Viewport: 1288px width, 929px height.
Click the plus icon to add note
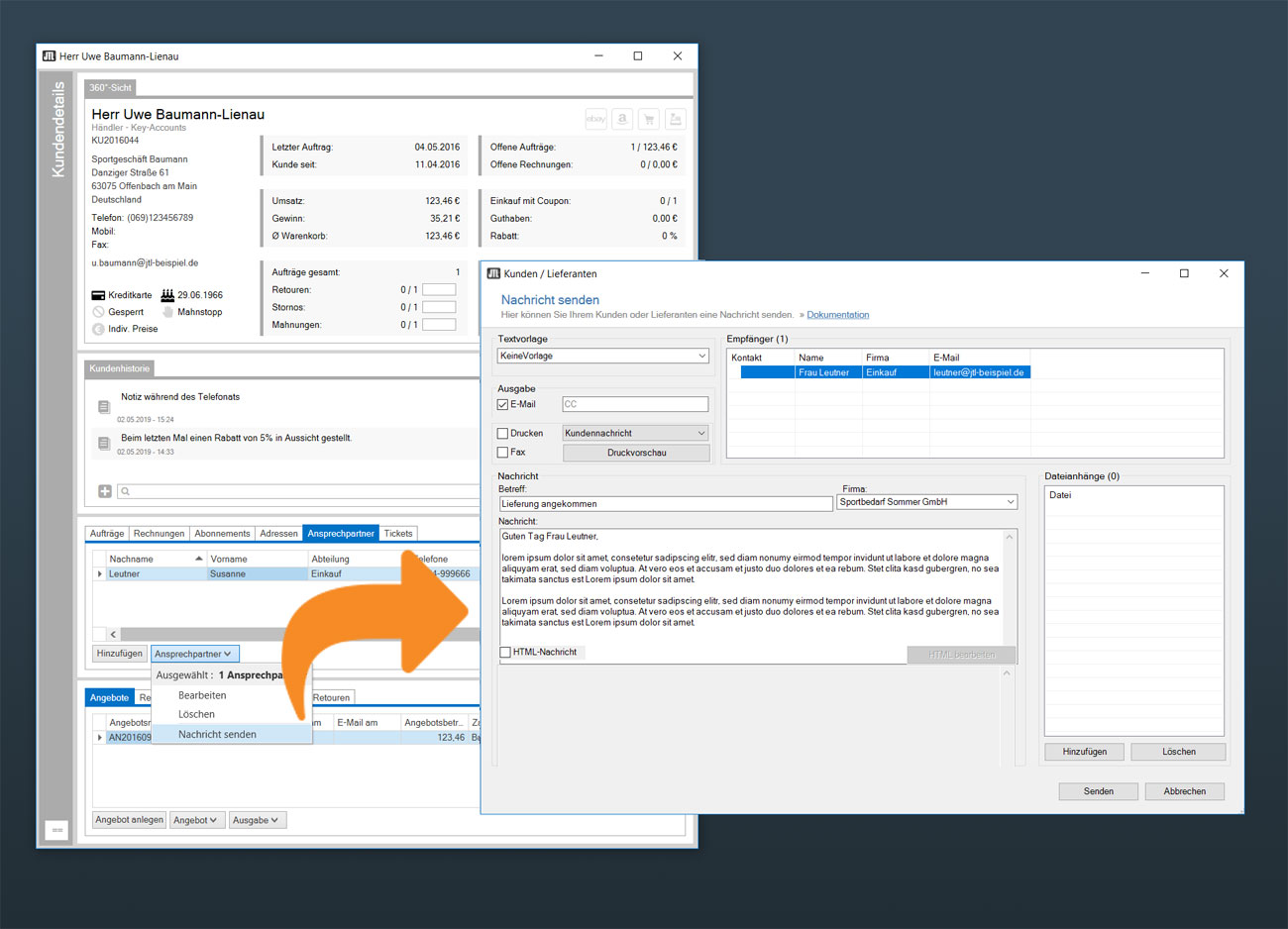tap(105, 491)
